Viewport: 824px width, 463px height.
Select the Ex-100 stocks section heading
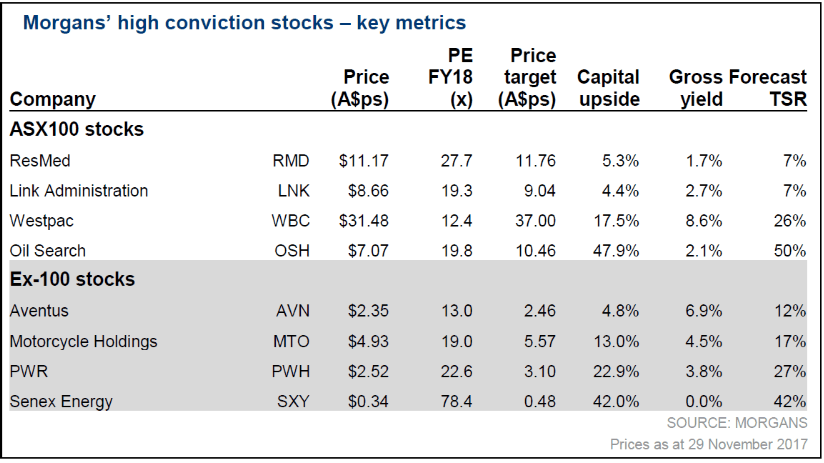[72, 279]
